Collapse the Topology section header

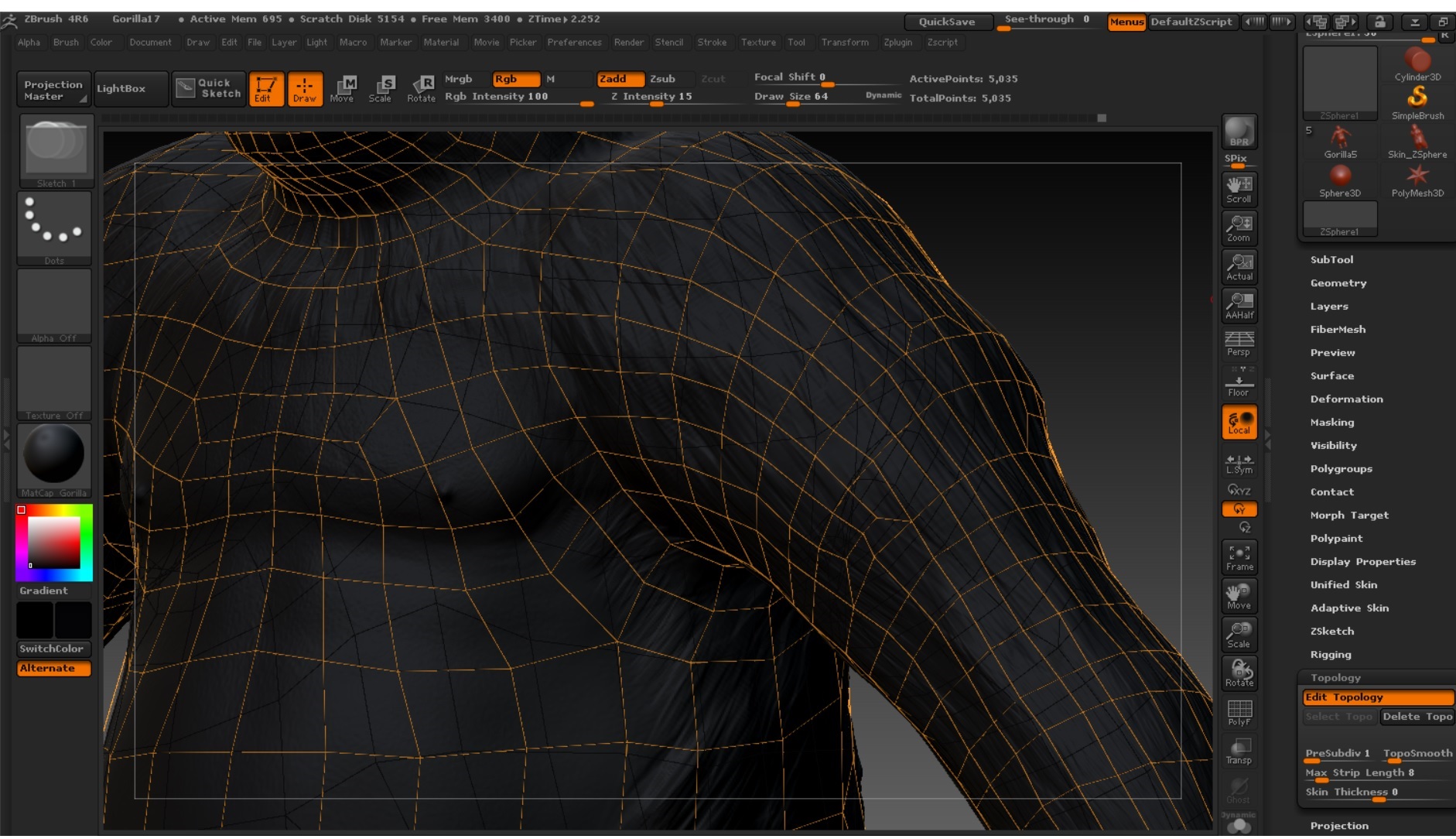1335,678
